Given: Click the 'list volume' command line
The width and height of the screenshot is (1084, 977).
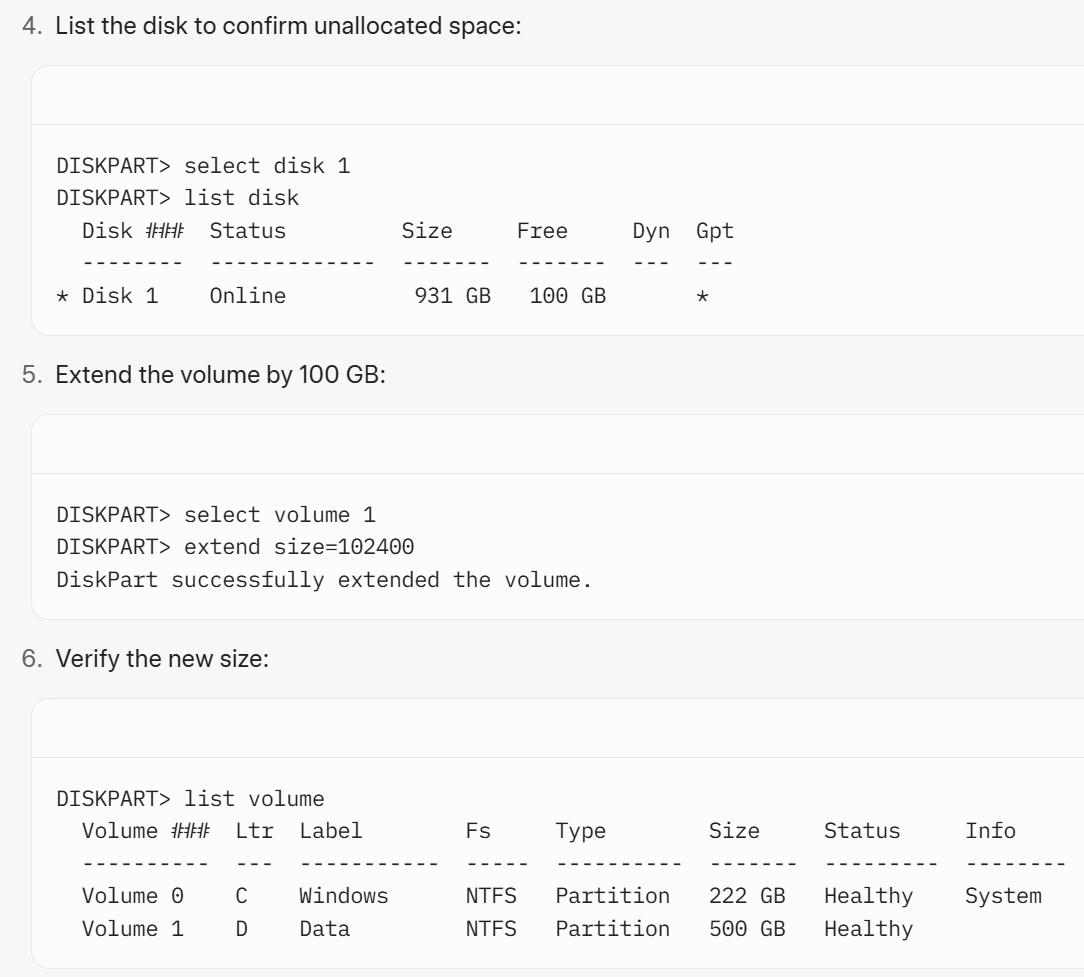Looking at the screenshot, I should tap(190, 799).
